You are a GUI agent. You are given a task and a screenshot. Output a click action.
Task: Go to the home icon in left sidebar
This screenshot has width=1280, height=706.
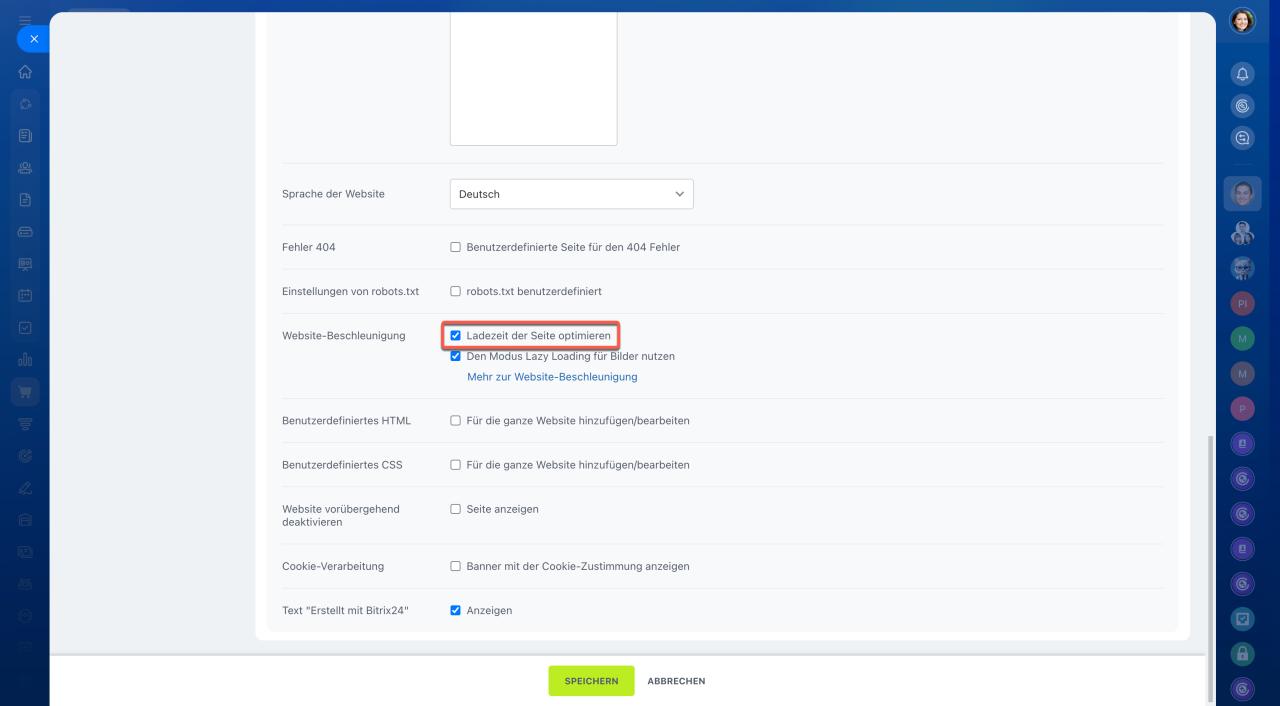click(25, 72)
